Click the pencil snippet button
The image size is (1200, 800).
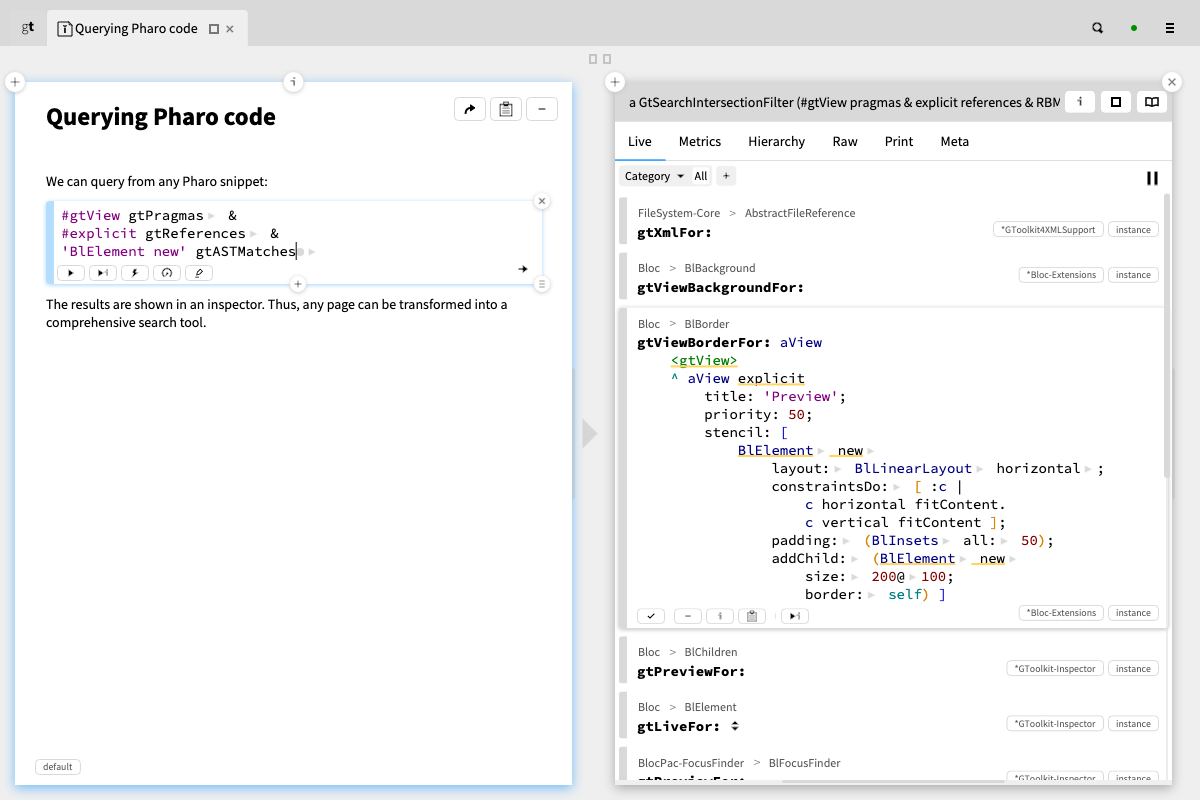[x=199, y=272]
